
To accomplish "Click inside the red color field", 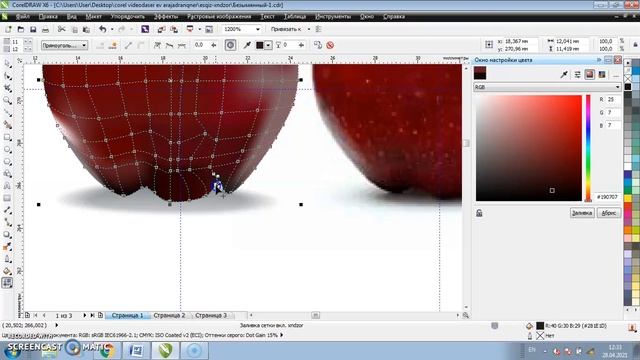I will point(529,148).
